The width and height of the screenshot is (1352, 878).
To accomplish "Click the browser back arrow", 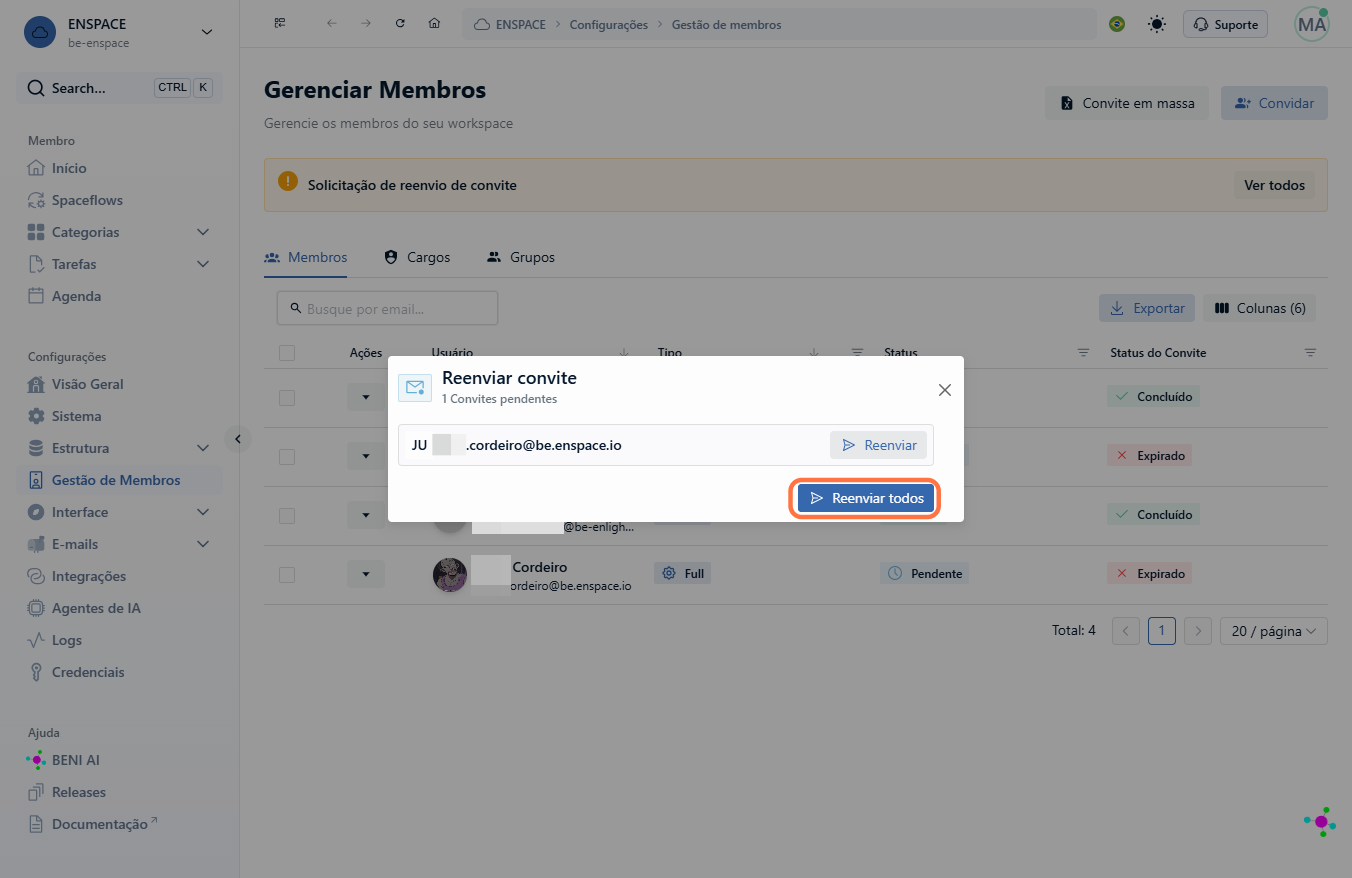I will coord(332,24).
